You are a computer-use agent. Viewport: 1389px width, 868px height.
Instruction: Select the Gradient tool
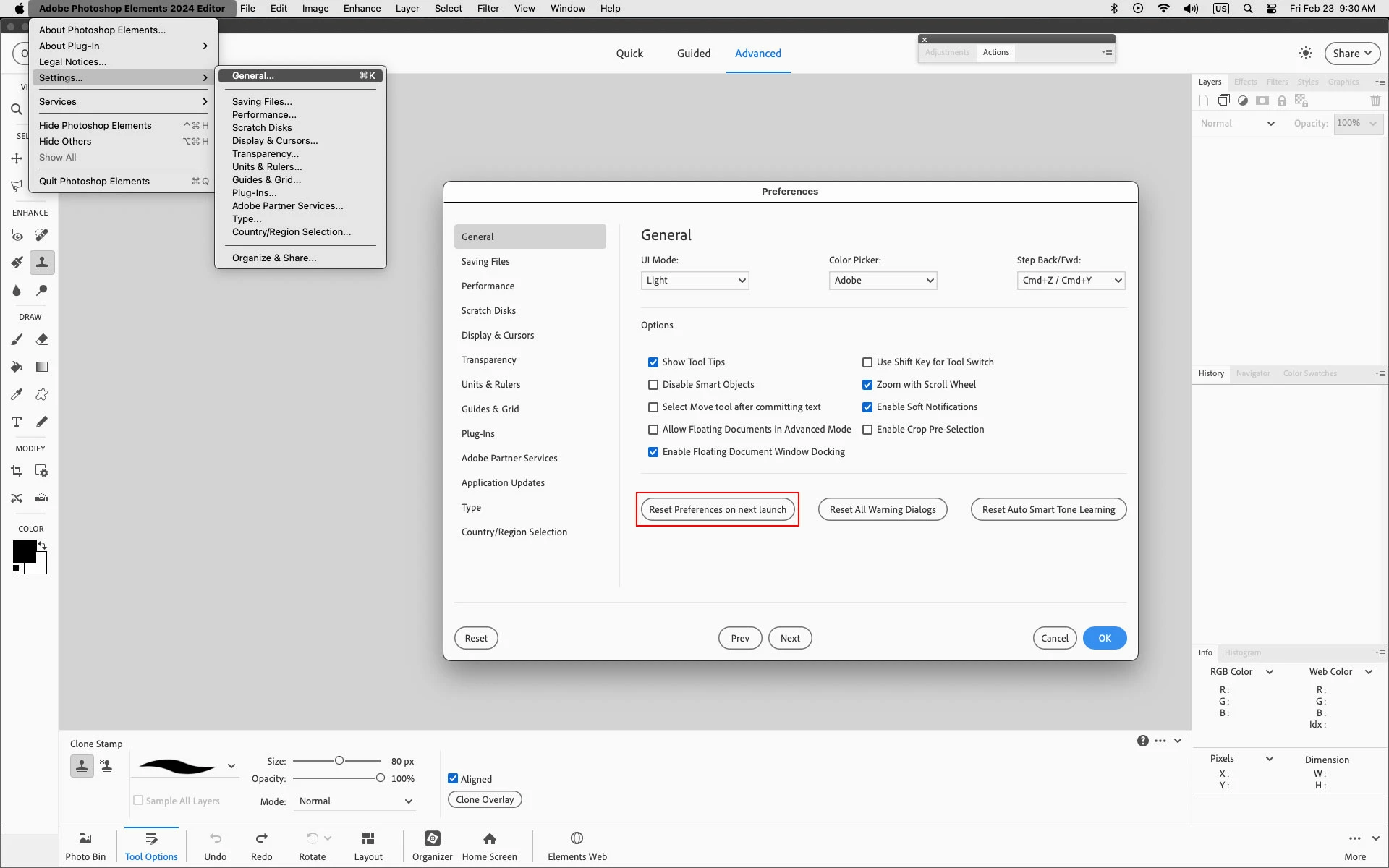coord(42,367)
